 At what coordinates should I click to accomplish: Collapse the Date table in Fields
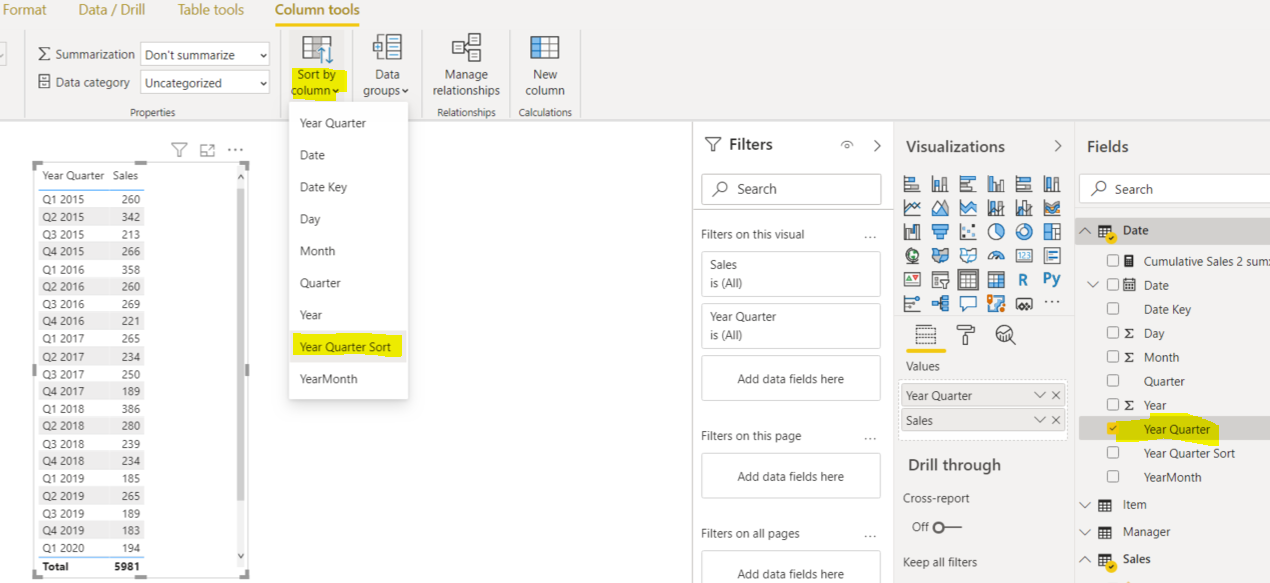[x=1086, y=230]
